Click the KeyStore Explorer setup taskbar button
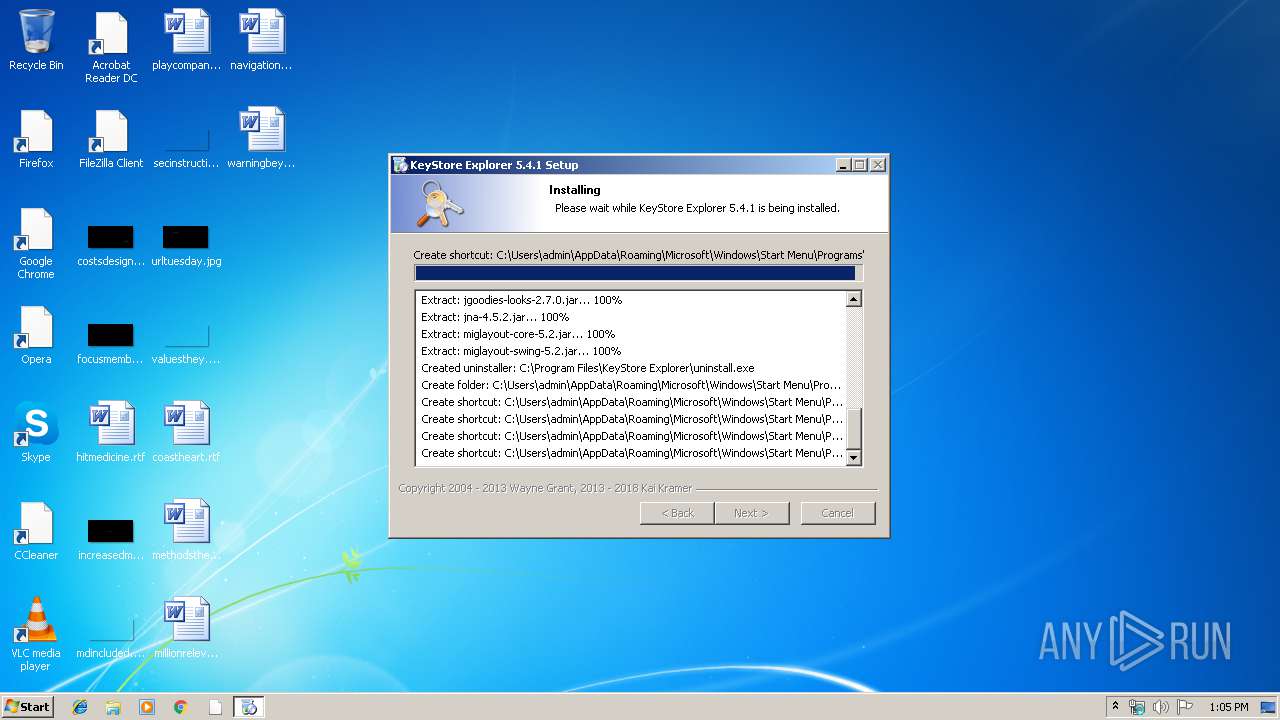Image resolution: width=1280 pixels, height=720 pixels. point(249,707)
